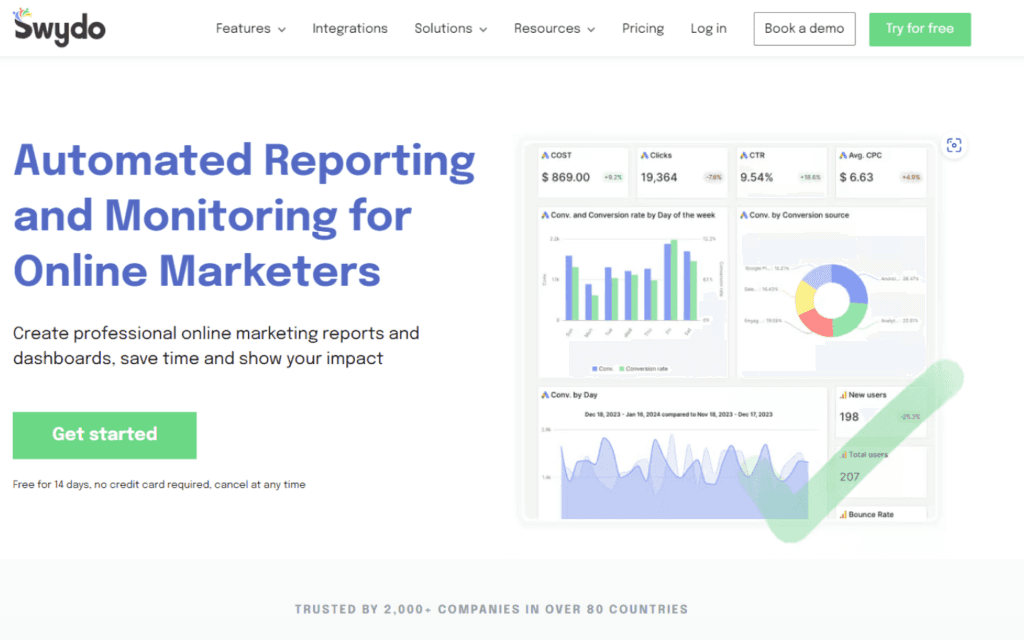Click the 9.54% CTR value
This screenshot has height=640, width=1024.
(756, 177)
